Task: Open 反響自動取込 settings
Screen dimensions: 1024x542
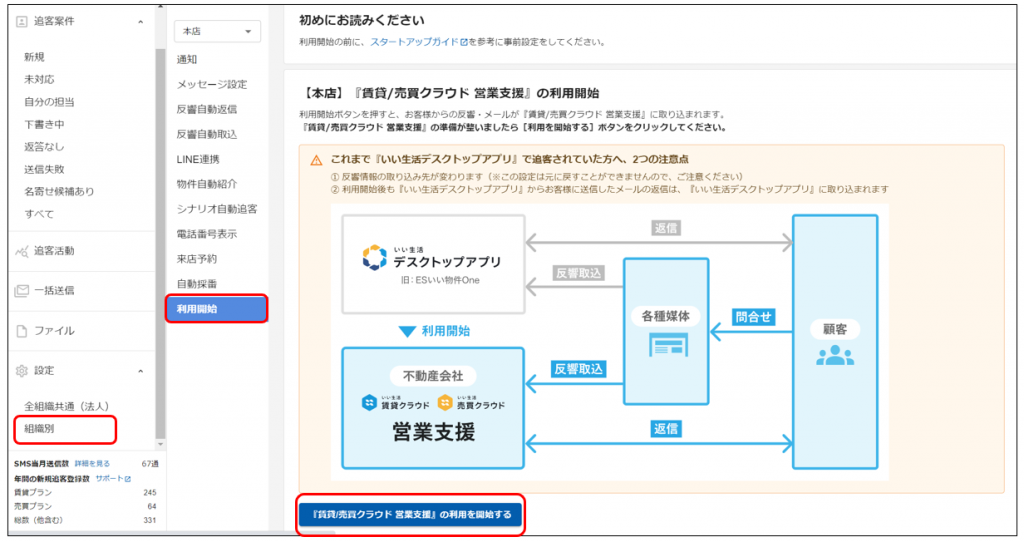Action: point(206,134)
